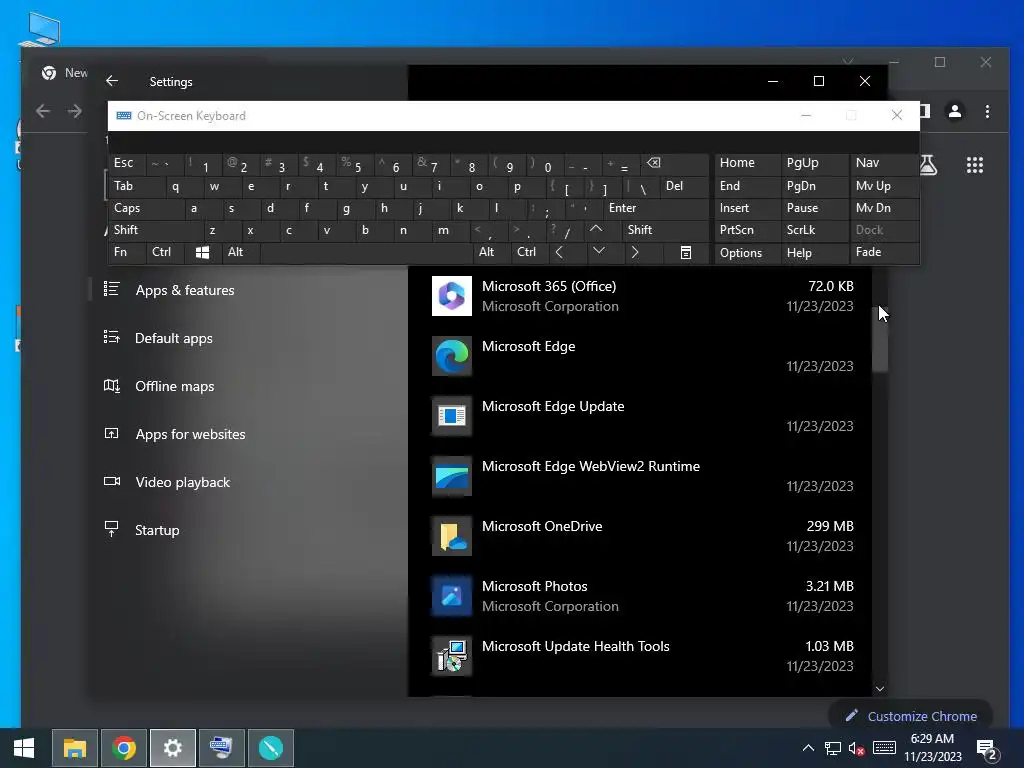
Task: Click the Del key on On-Screen Keyboard
Action: pyautogui.click(x=684, y=186)
